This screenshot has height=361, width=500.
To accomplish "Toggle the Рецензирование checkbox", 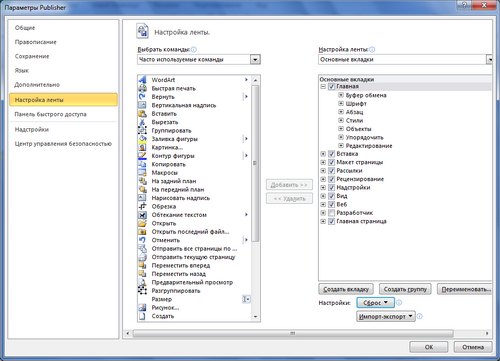I will click(x=332, y=179).
